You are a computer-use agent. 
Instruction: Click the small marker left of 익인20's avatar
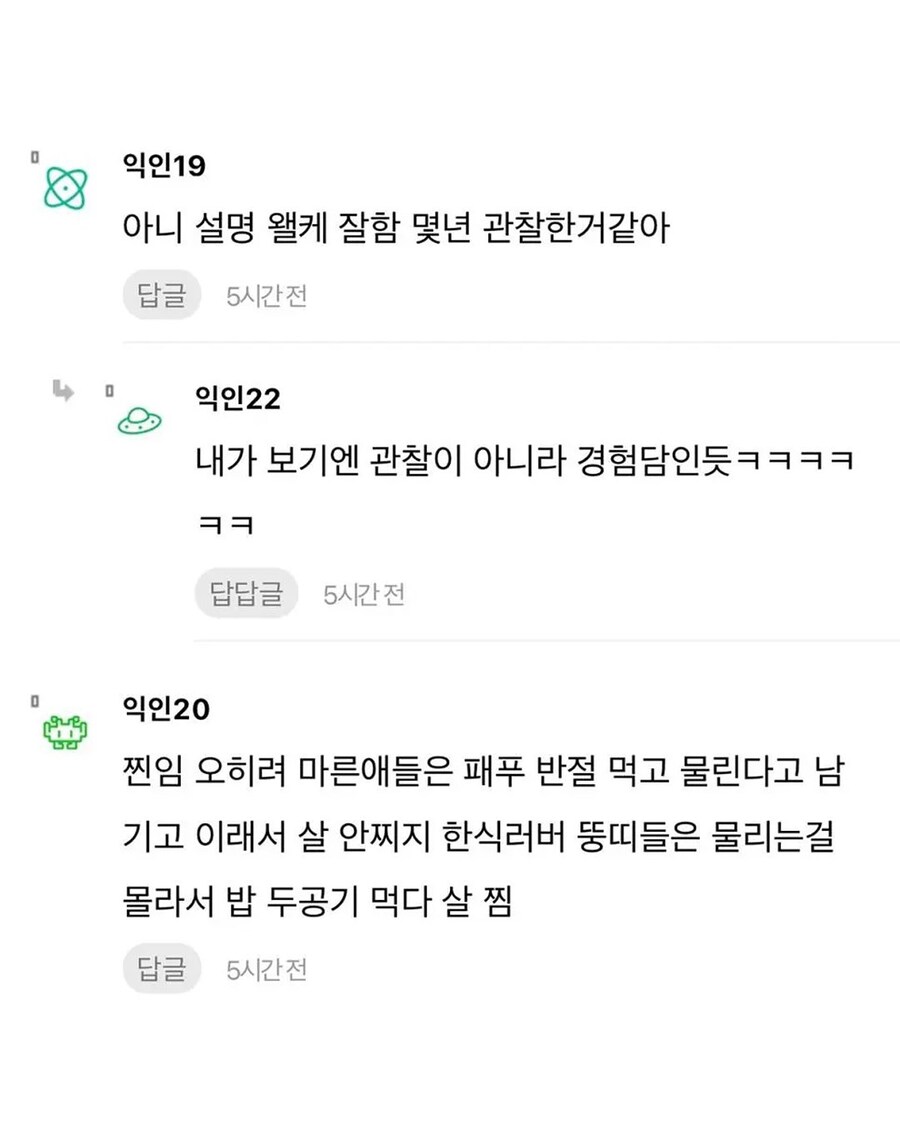point(33,704)
